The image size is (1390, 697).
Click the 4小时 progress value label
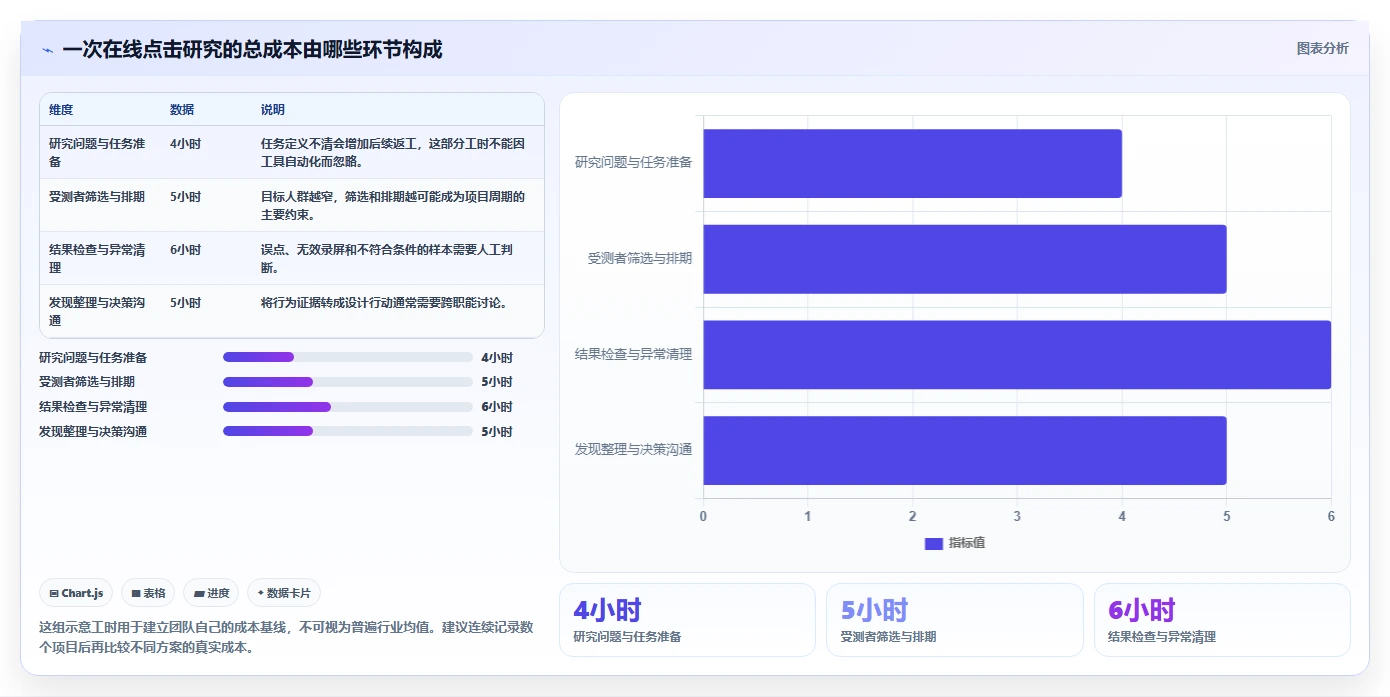tap(497, 357)
